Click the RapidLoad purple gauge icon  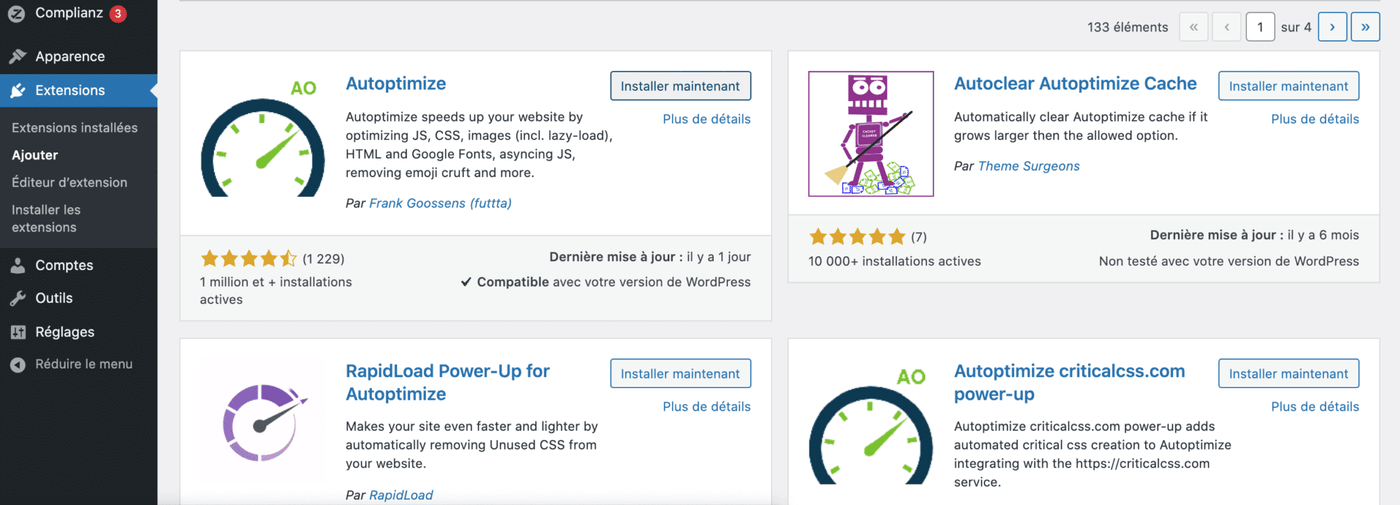click(262, 422)
